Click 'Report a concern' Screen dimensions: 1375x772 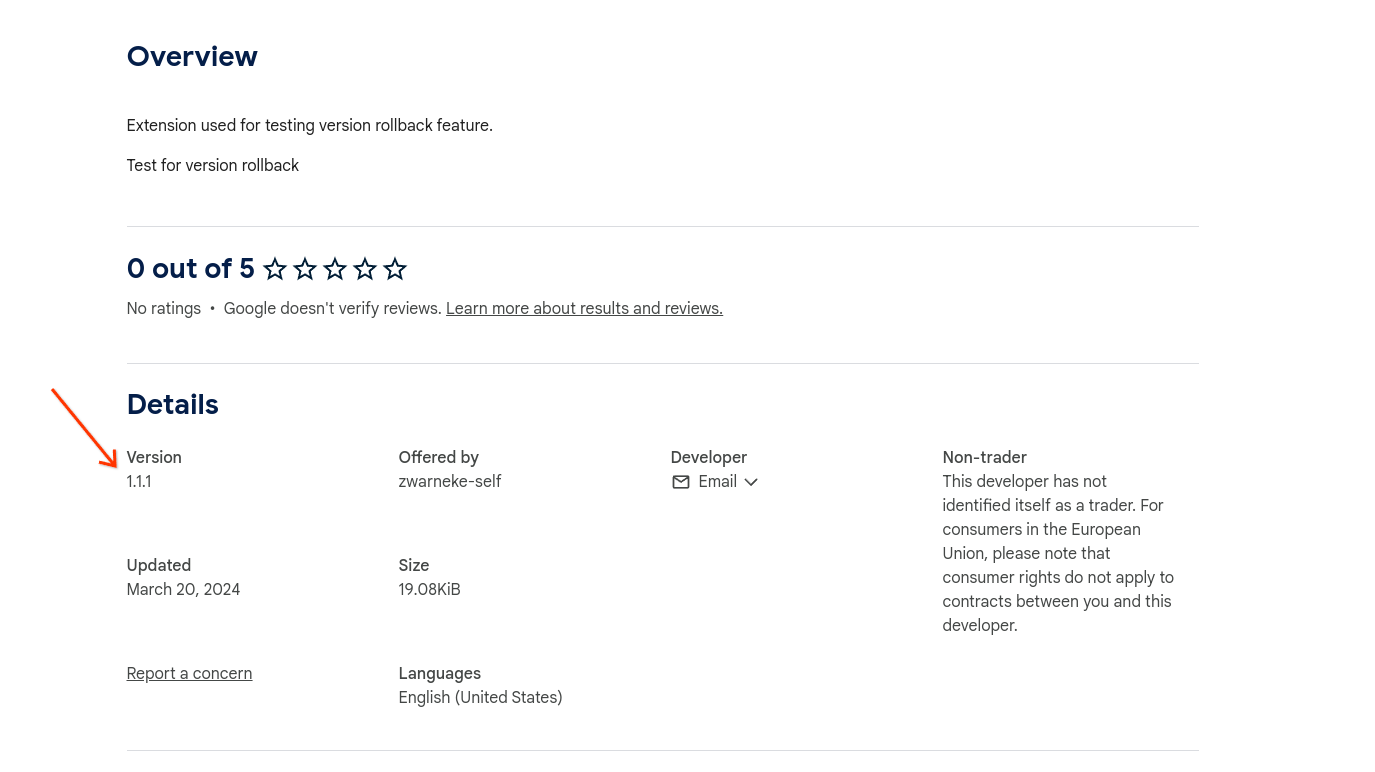189,673
